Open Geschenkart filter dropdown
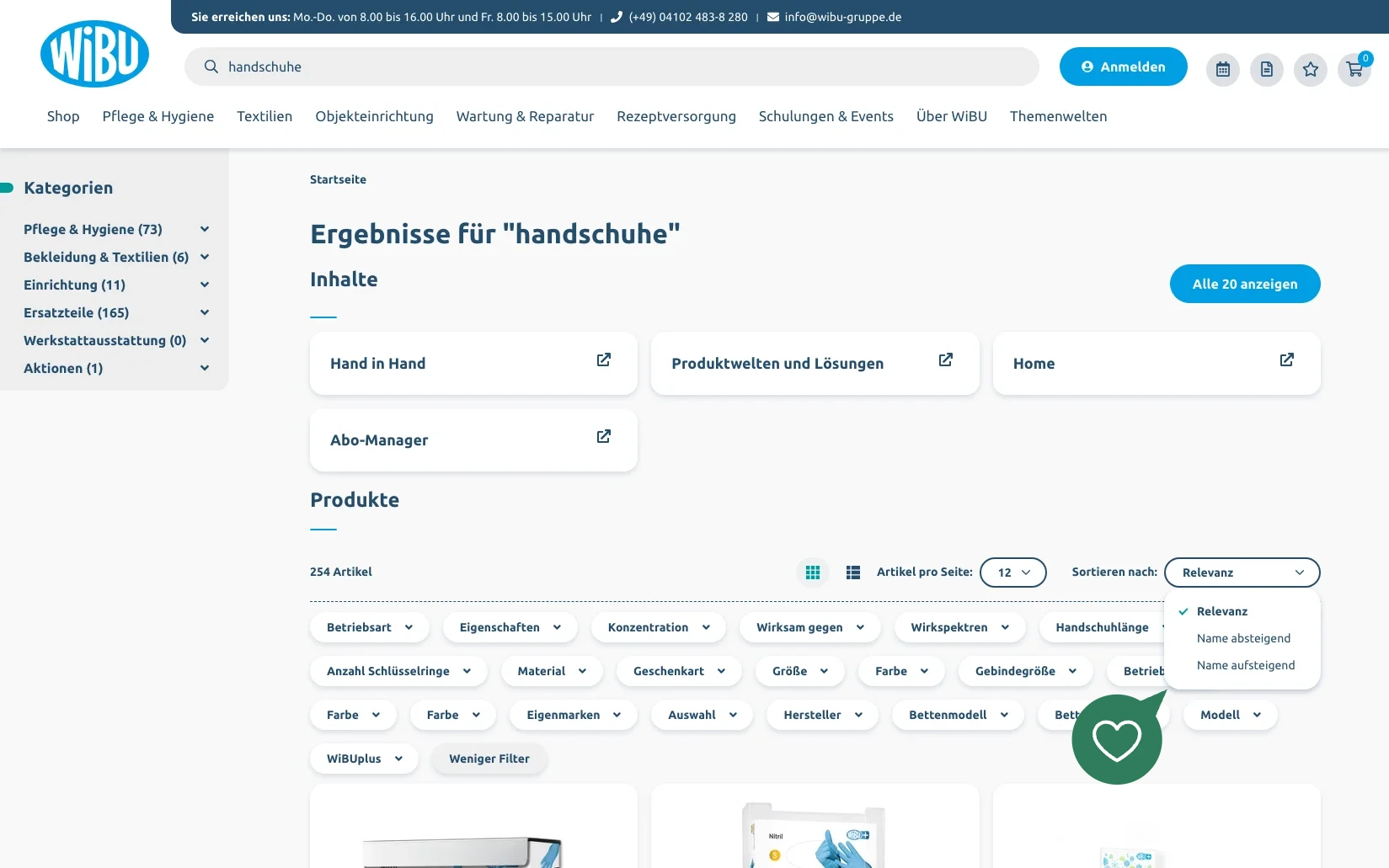This screenshot has height=868, width=1389. tap(680, 671)
